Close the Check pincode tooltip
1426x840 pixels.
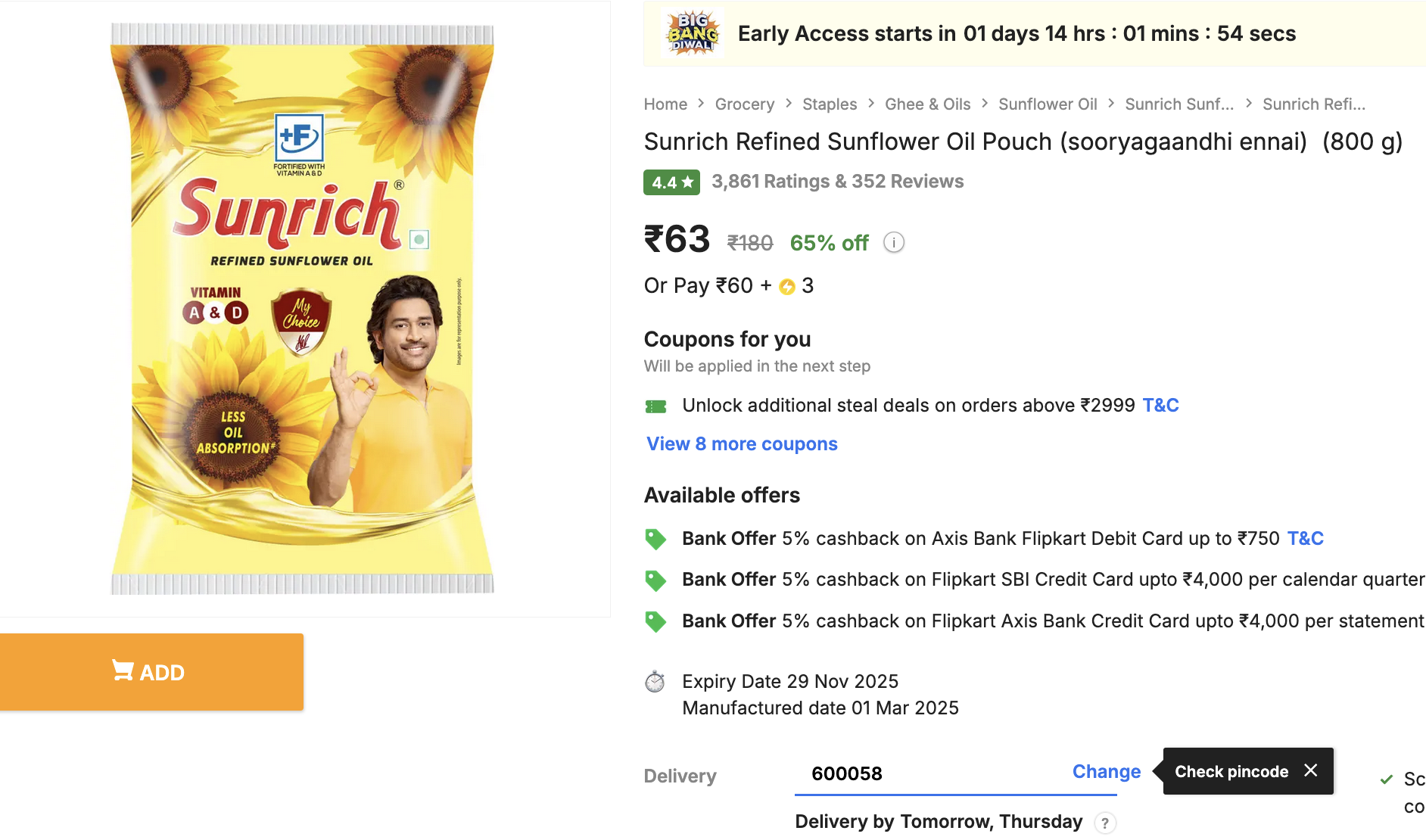[x=1311, y=770]
